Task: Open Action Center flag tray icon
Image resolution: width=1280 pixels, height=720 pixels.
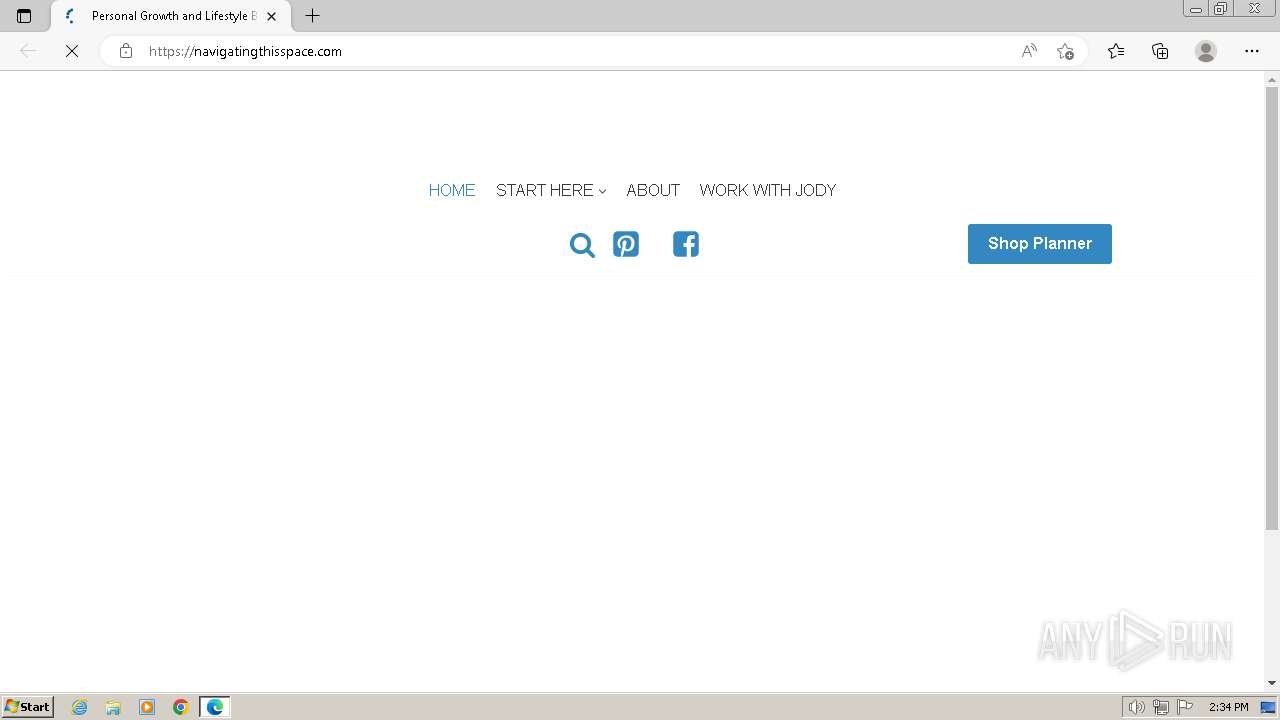Action: 1185,707
